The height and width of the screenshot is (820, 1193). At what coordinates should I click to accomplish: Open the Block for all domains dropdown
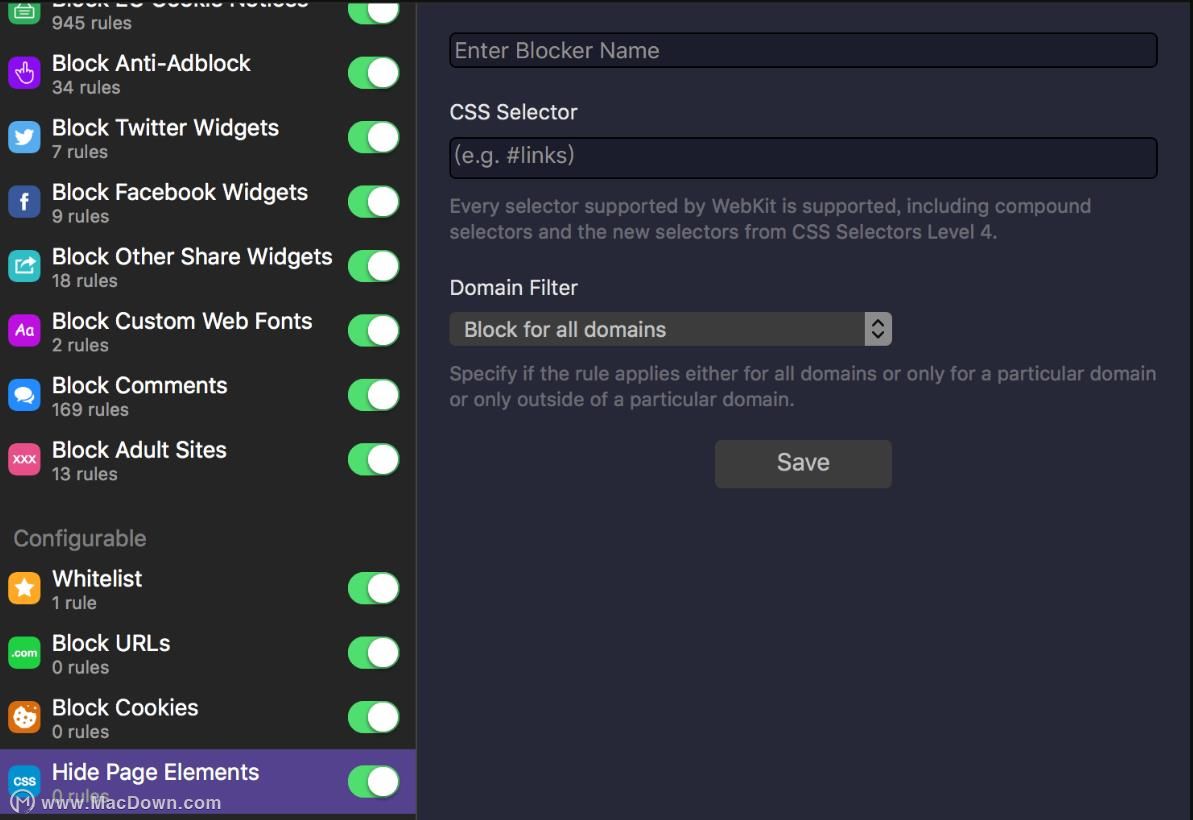[x=670, y=329]
